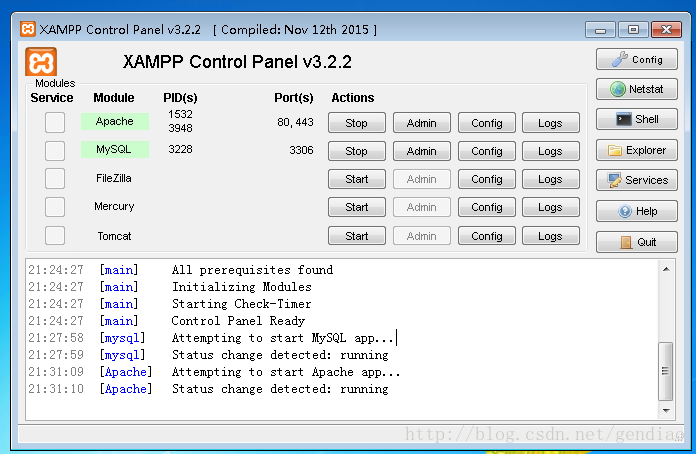Screen dimensions: 696x454
Task: Click the XAMPP logo in the title bar
Action: (28, 29)
